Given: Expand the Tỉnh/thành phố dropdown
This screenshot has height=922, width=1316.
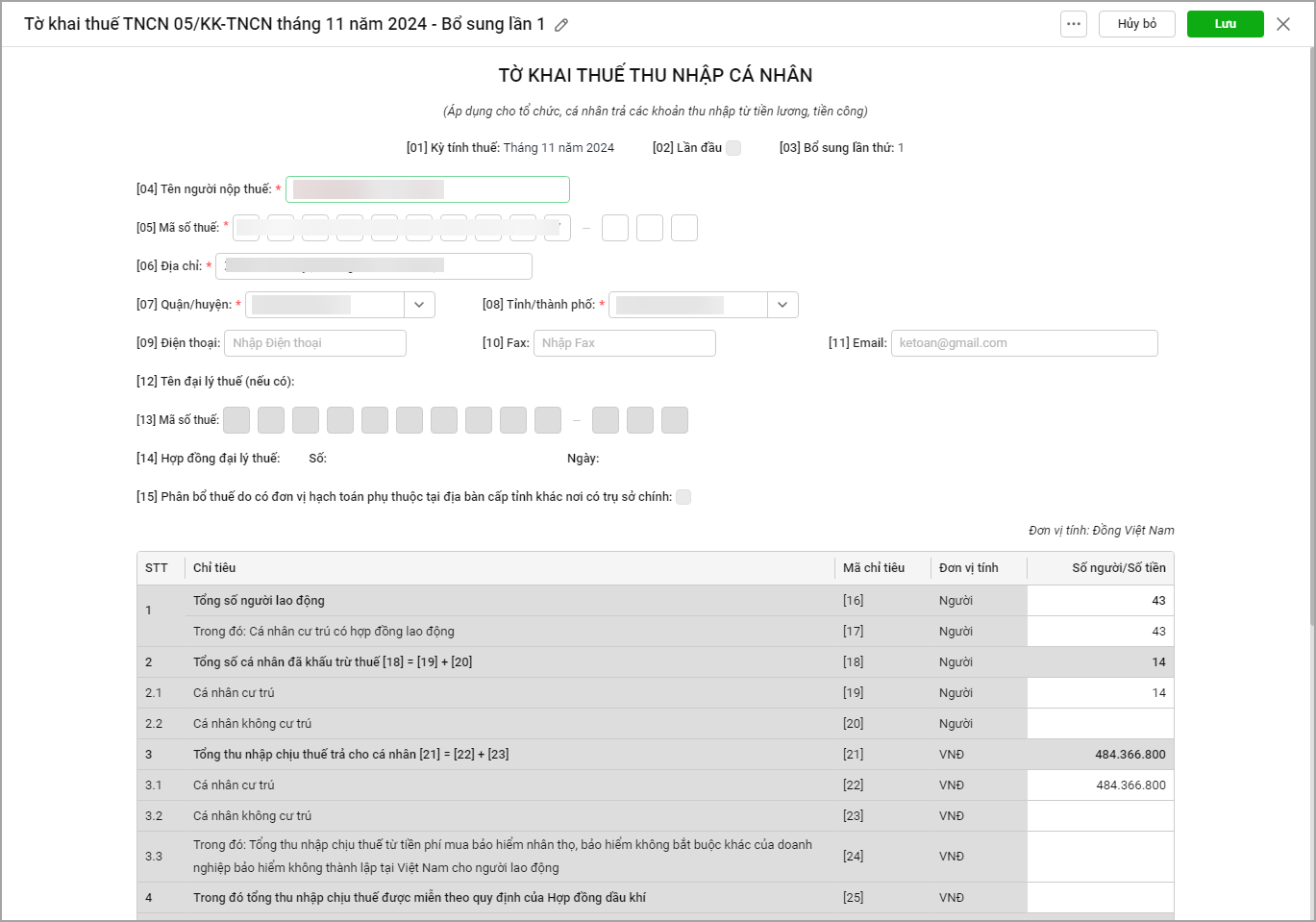Looking at the screenshot, I should [x=782, y=305].
